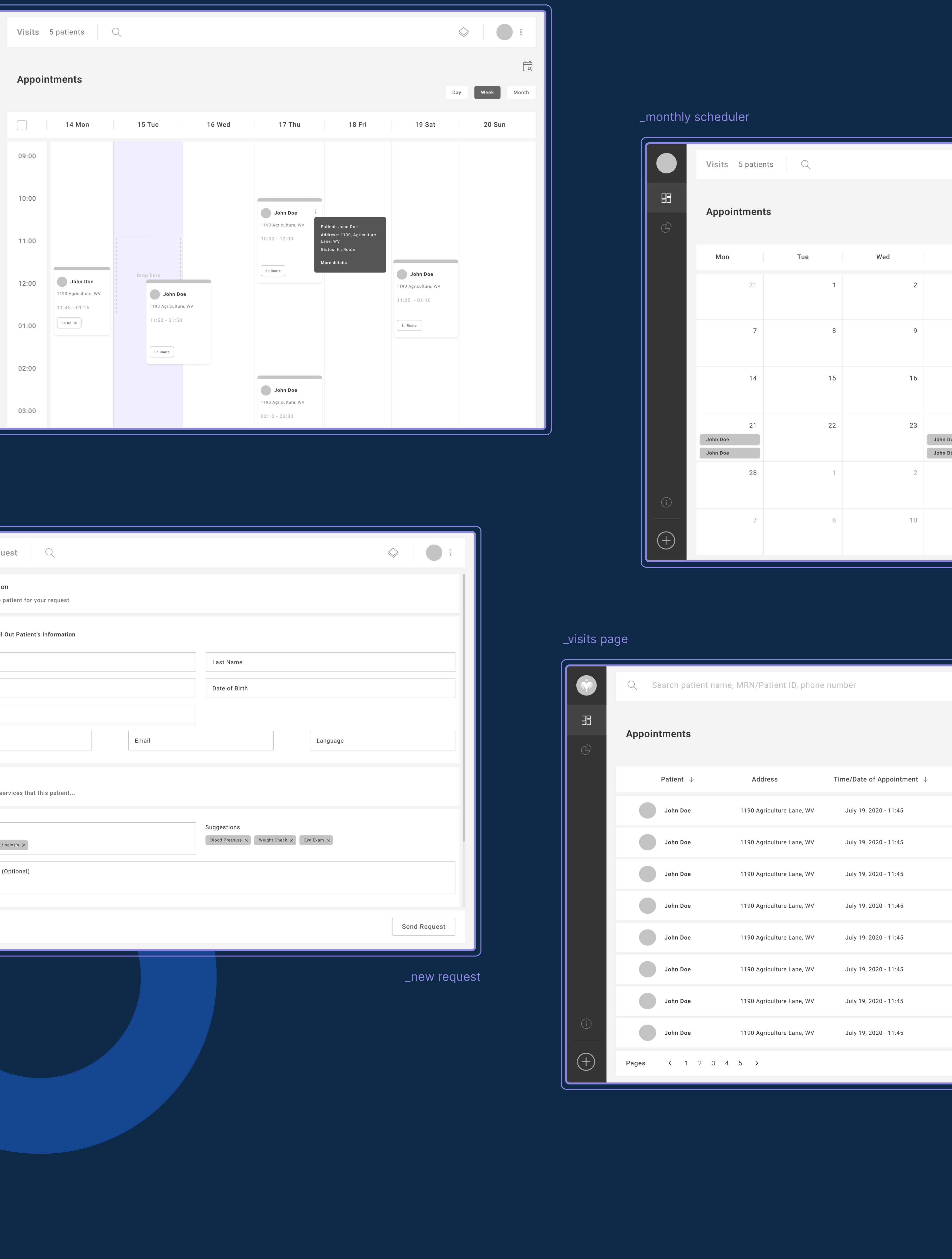Remove Blood Pressure suggestion tag
This screenshot has width=952, height=1259.
pyautogui.click(x=246, y=840)
